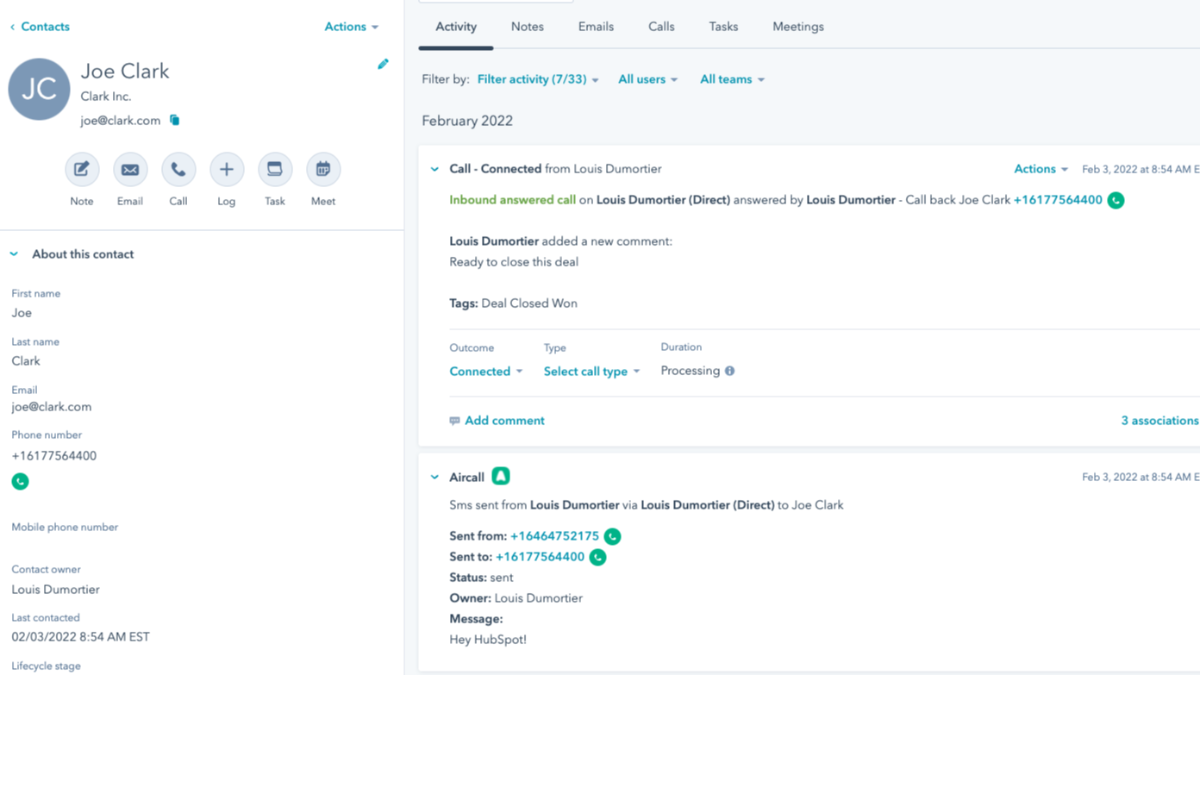The height and width of the screenshot is (800, 1200).
Task: Open Actions dropdown on the call activity card
Action: pyautogui.click(x=1041, y=169)
